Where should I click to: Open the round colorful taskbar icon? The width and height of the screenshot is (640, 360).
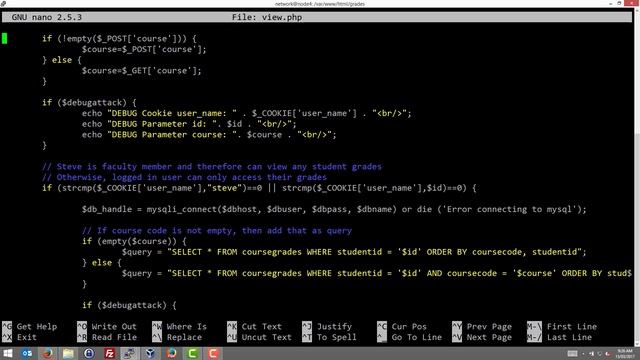(171, 353)
